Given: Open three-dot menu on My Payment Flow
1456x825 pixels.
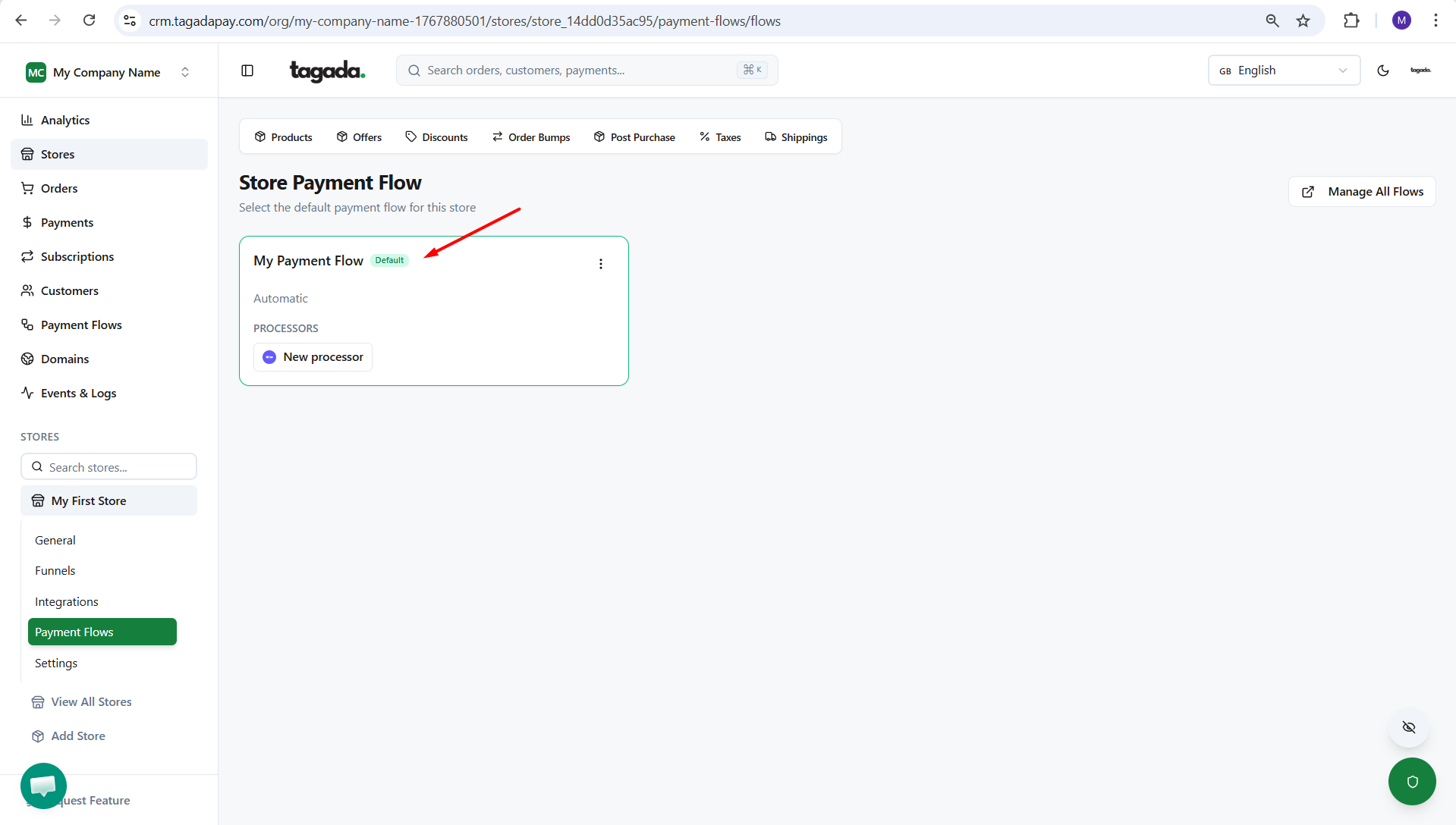Looking at the screenshot, I should pos(601,264).
